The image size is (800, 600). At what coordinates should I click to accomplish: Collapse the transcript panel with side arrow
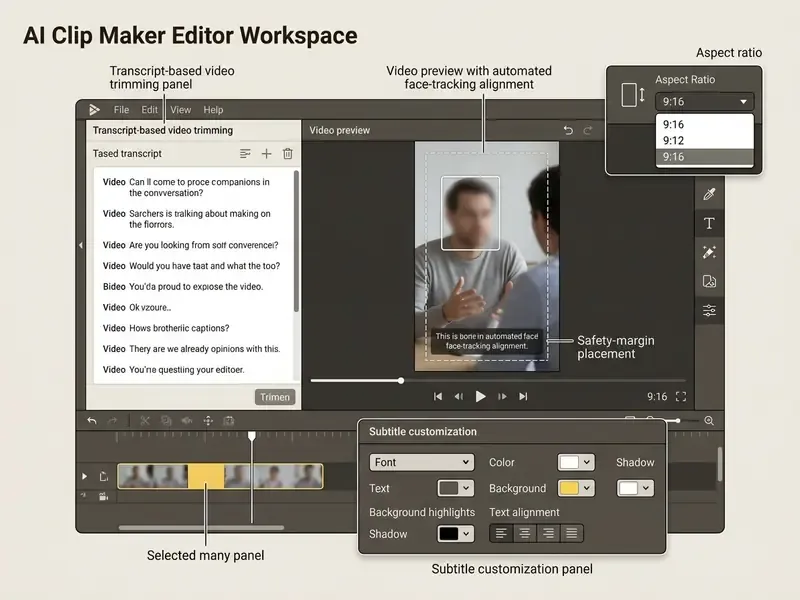[81, 245]
